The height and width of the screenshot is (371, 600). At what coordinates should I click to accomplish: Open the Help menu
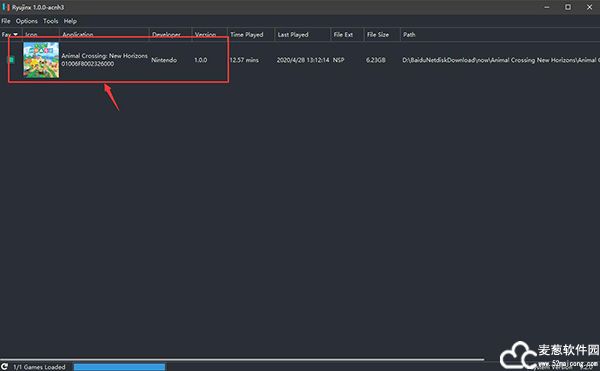(x=70, y=21)
